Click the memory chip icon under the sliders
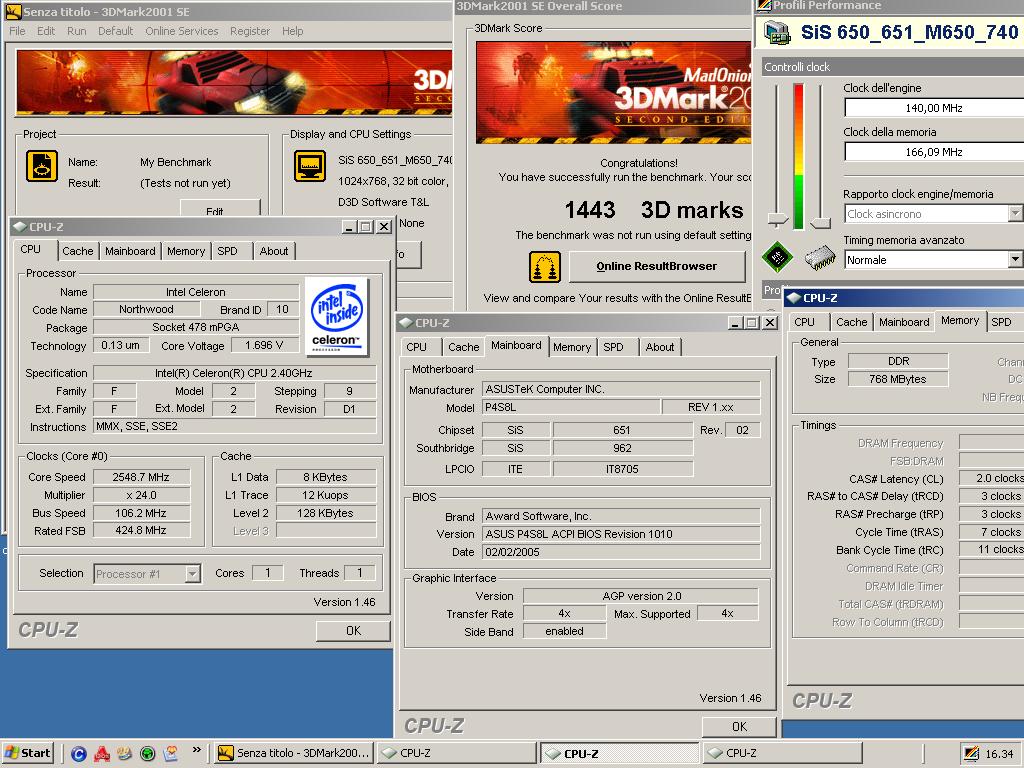This screenshot has width=1024, height=768. (x=820, y=258)
